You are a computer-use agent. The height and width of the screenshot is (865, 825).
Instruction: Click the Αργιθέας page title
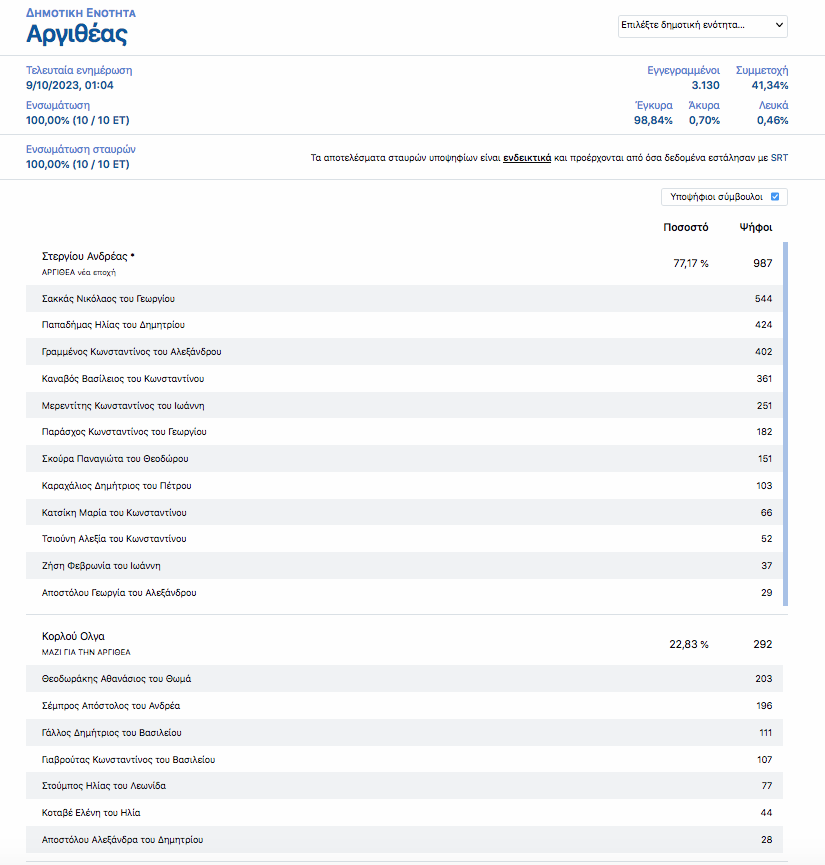77,35
